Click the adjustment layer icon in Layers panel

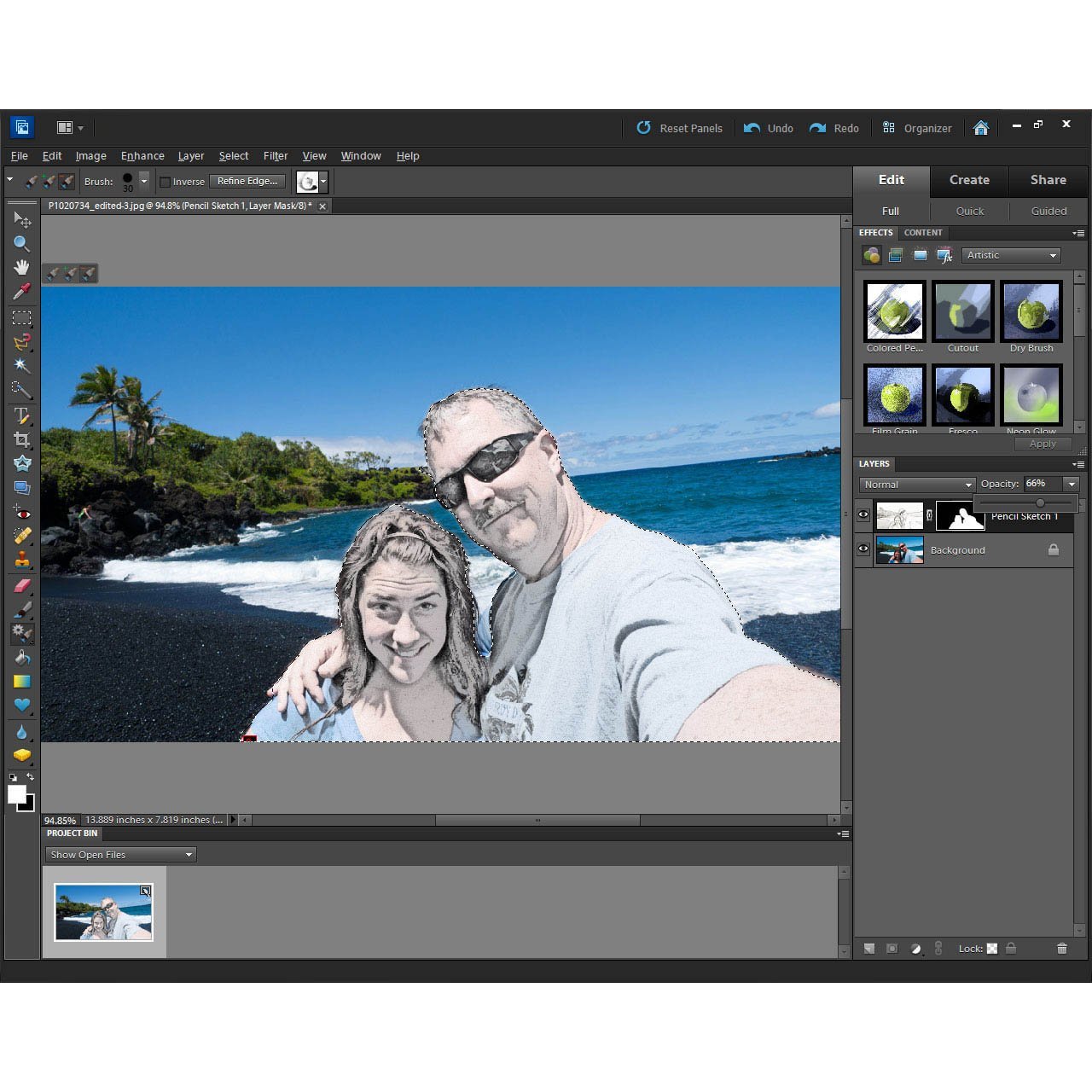916,949
